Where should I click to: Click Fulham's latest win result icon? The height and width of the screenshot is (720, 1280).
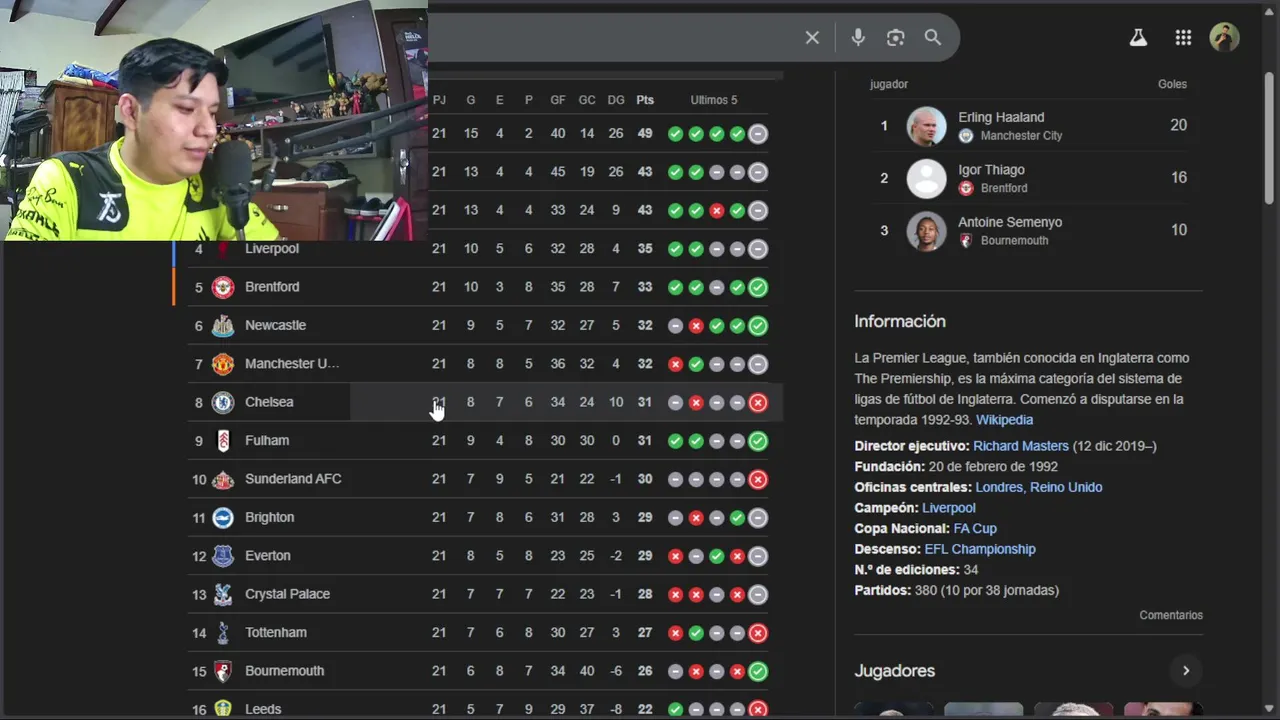758,440
